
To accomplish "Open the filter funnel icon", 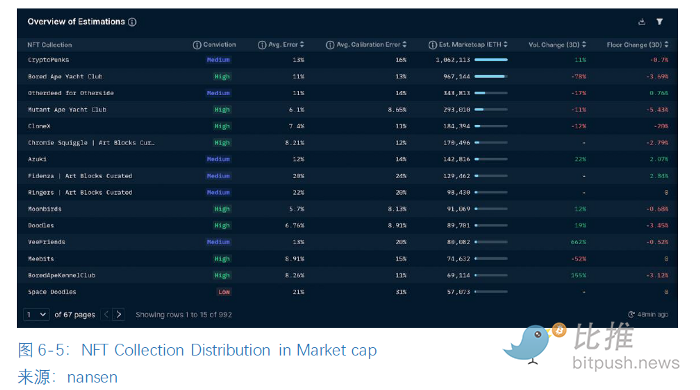I will point(659,21).
